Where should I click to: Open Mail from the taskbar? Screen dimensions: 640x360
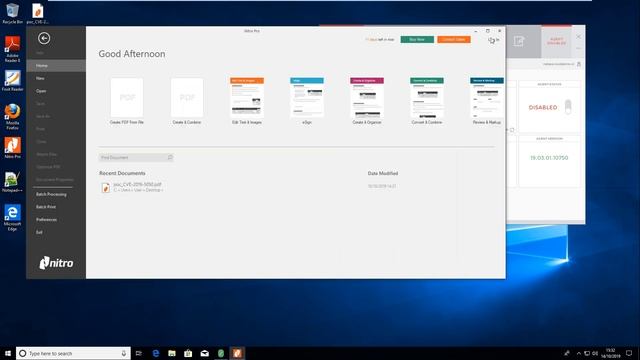(x=204, y=353)
